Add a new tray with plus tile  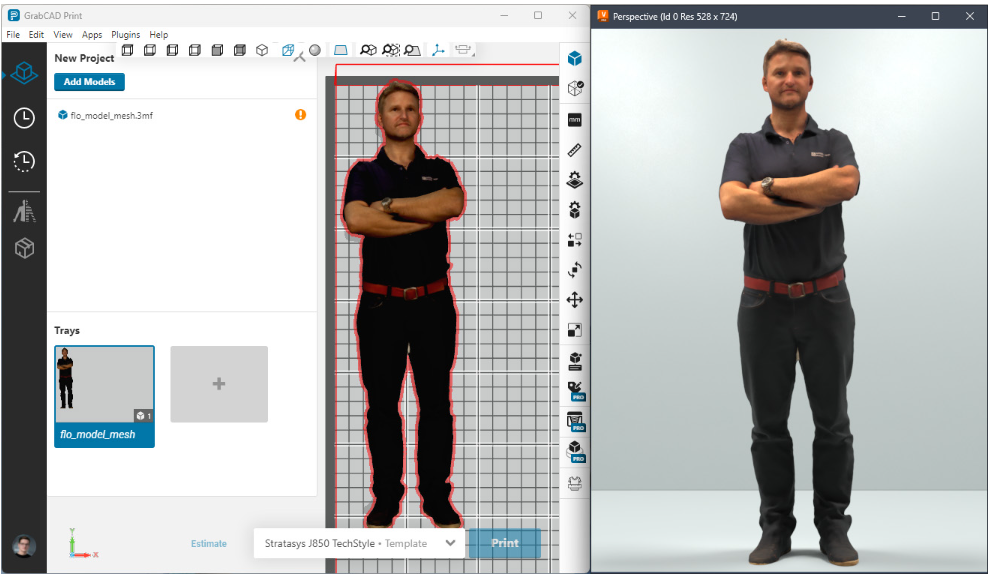pyautogui.click(x=219, y=384)
